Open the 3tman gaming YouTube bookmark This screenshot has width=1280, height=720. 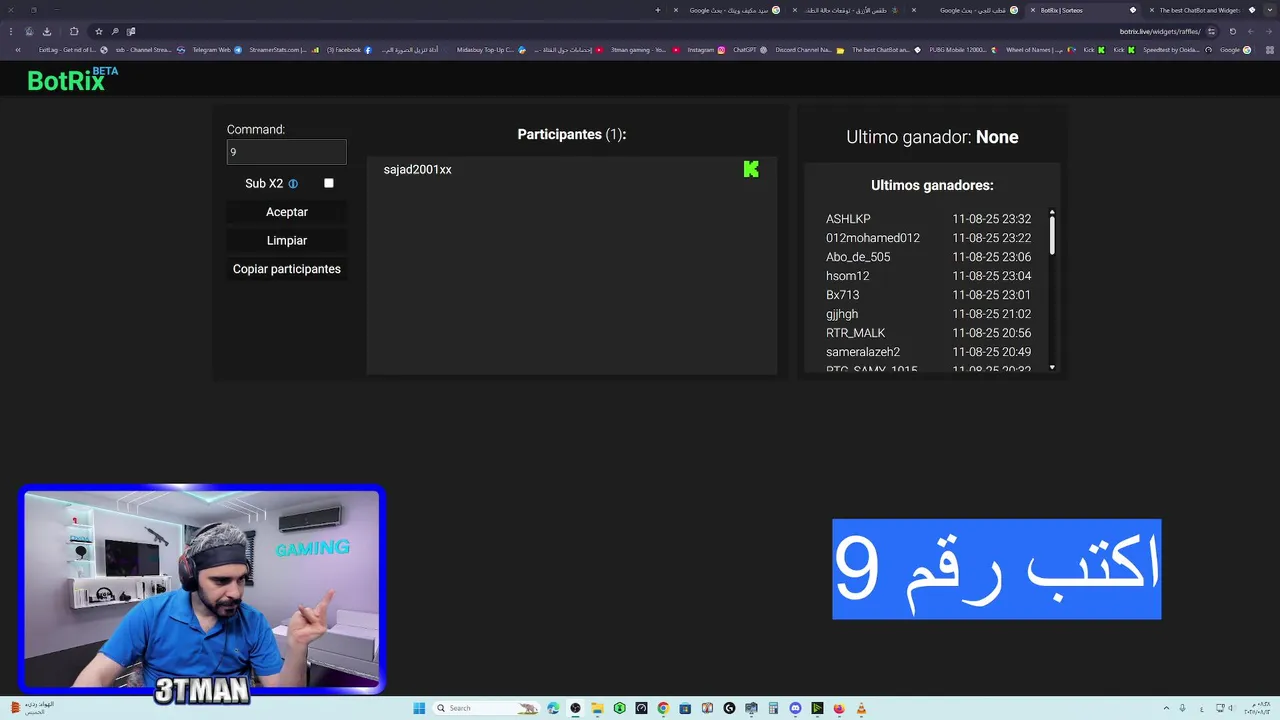point(645,50)
